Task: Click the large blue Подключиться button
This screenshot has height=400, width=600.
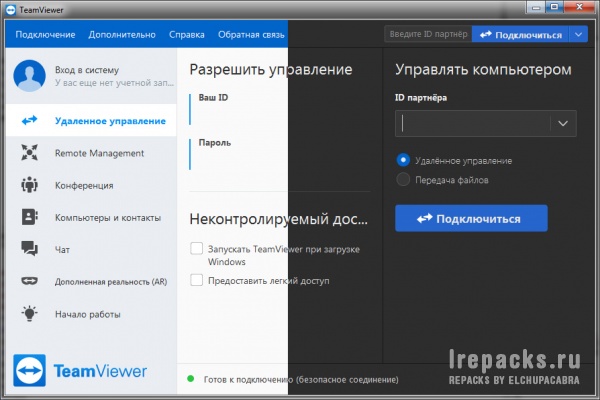Action: pyautogui.click(x=471, y=218)
